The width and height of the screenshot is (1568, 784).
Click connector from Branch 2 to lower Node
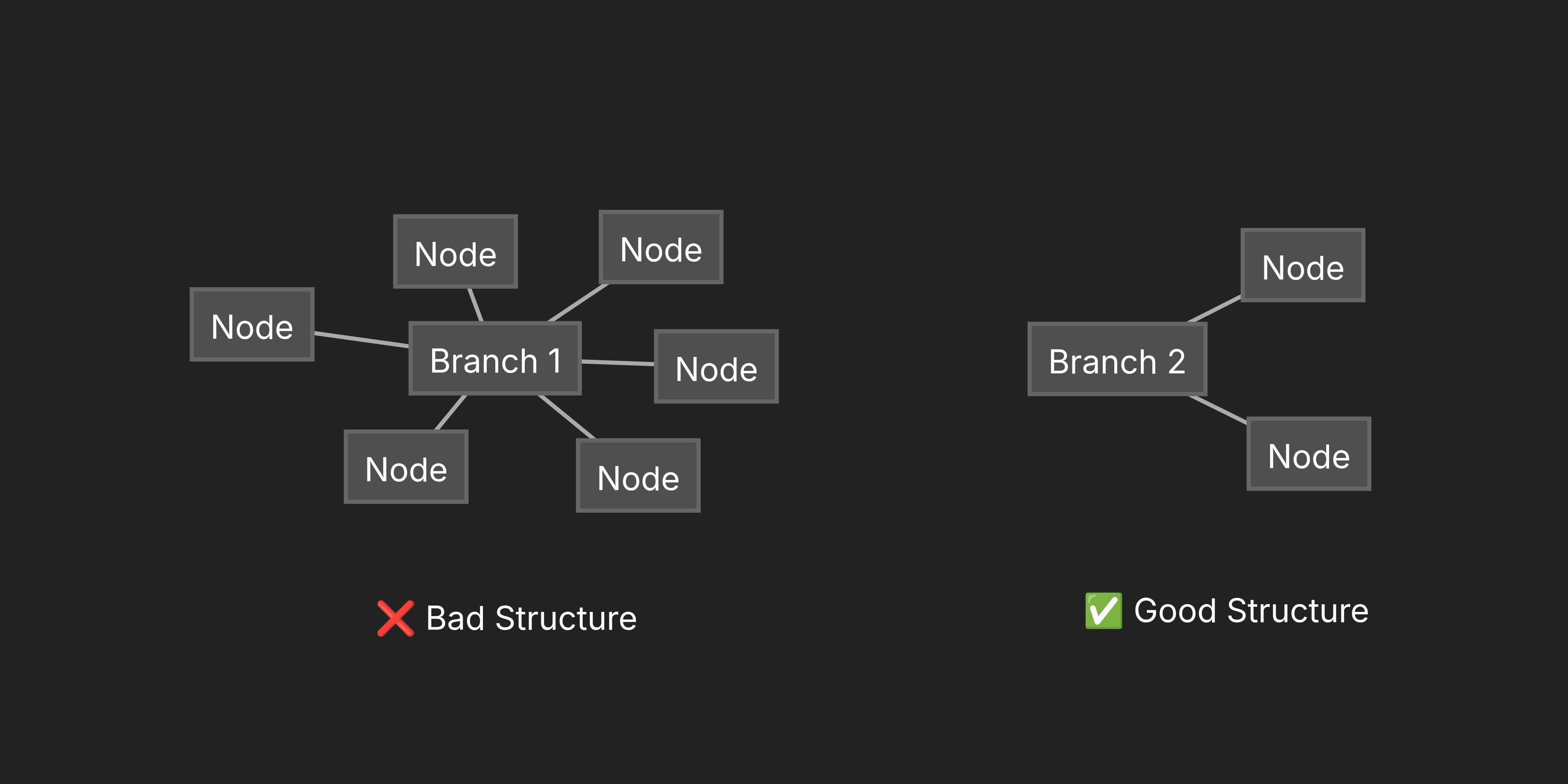click(x=1218, y=410)
